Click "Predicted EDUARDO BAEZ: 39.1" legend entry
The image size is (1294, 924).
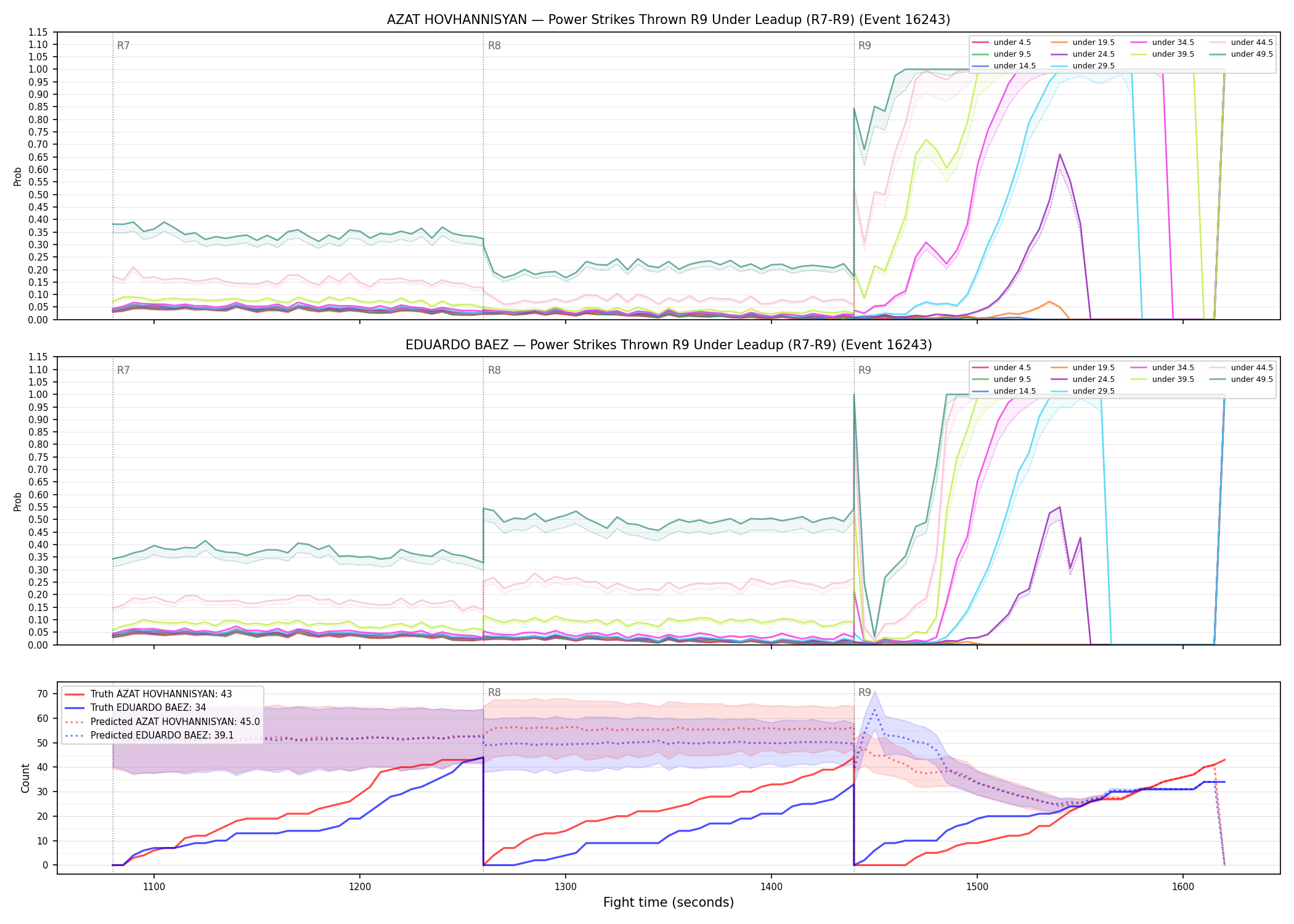point(150,736)
